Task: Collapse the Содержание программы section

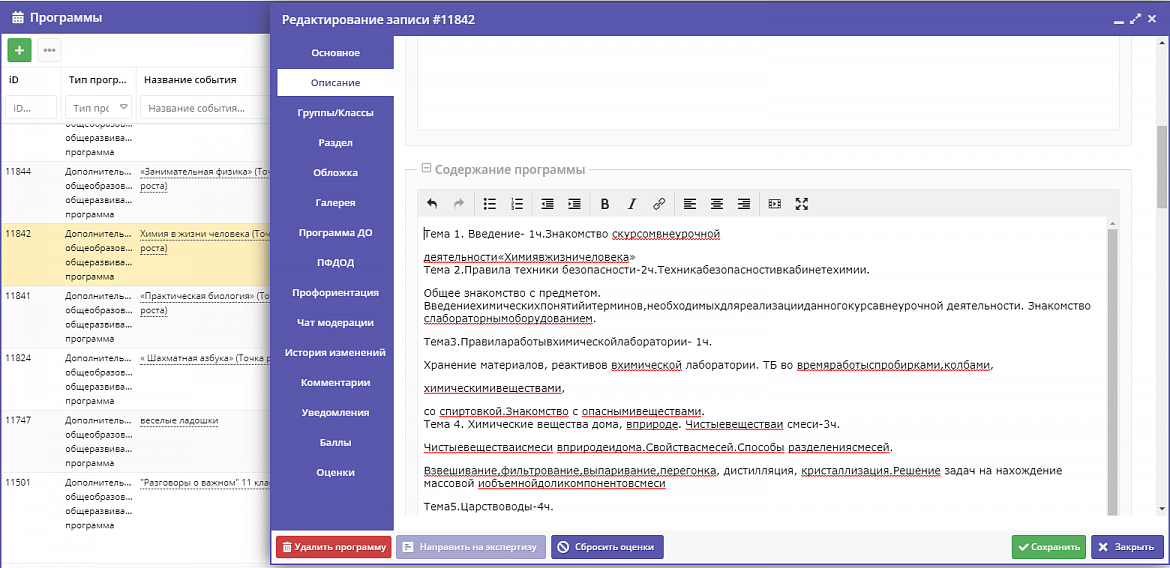Action: [427, 169]
